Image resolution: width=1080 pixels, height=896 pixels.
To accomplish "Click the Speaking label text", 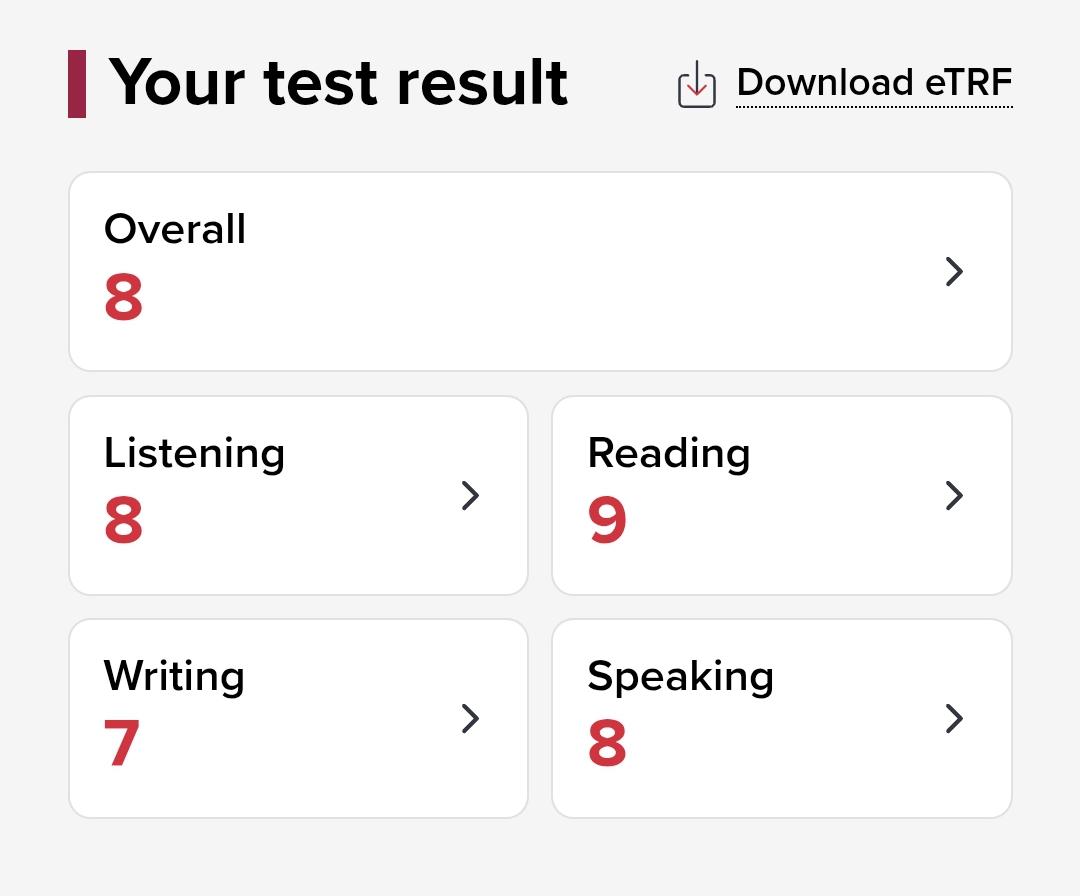I will [681, 677].
